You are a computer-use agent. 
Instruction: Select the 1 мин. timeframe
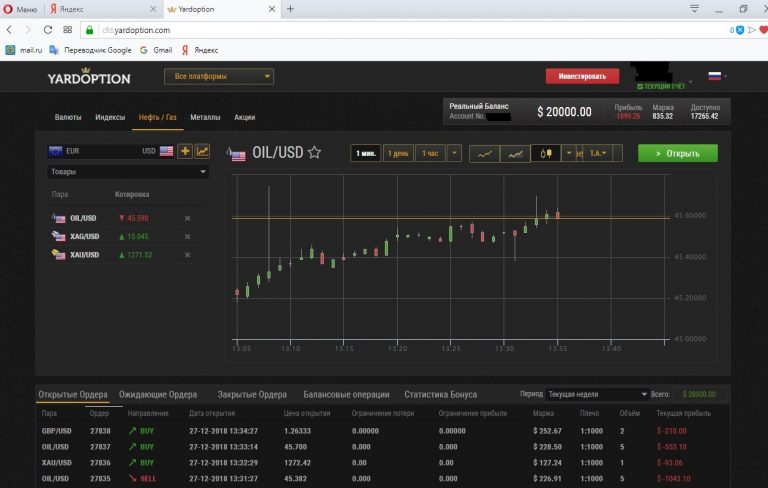pyautogui.click(x=366, y=153)
